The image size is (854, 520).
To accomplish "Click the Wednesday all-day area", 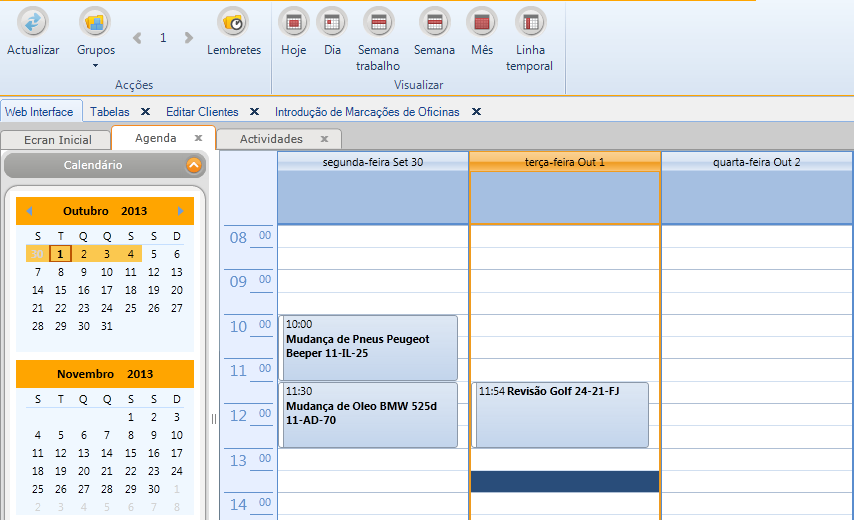I will pyautogui.click(x=757, y=197).
